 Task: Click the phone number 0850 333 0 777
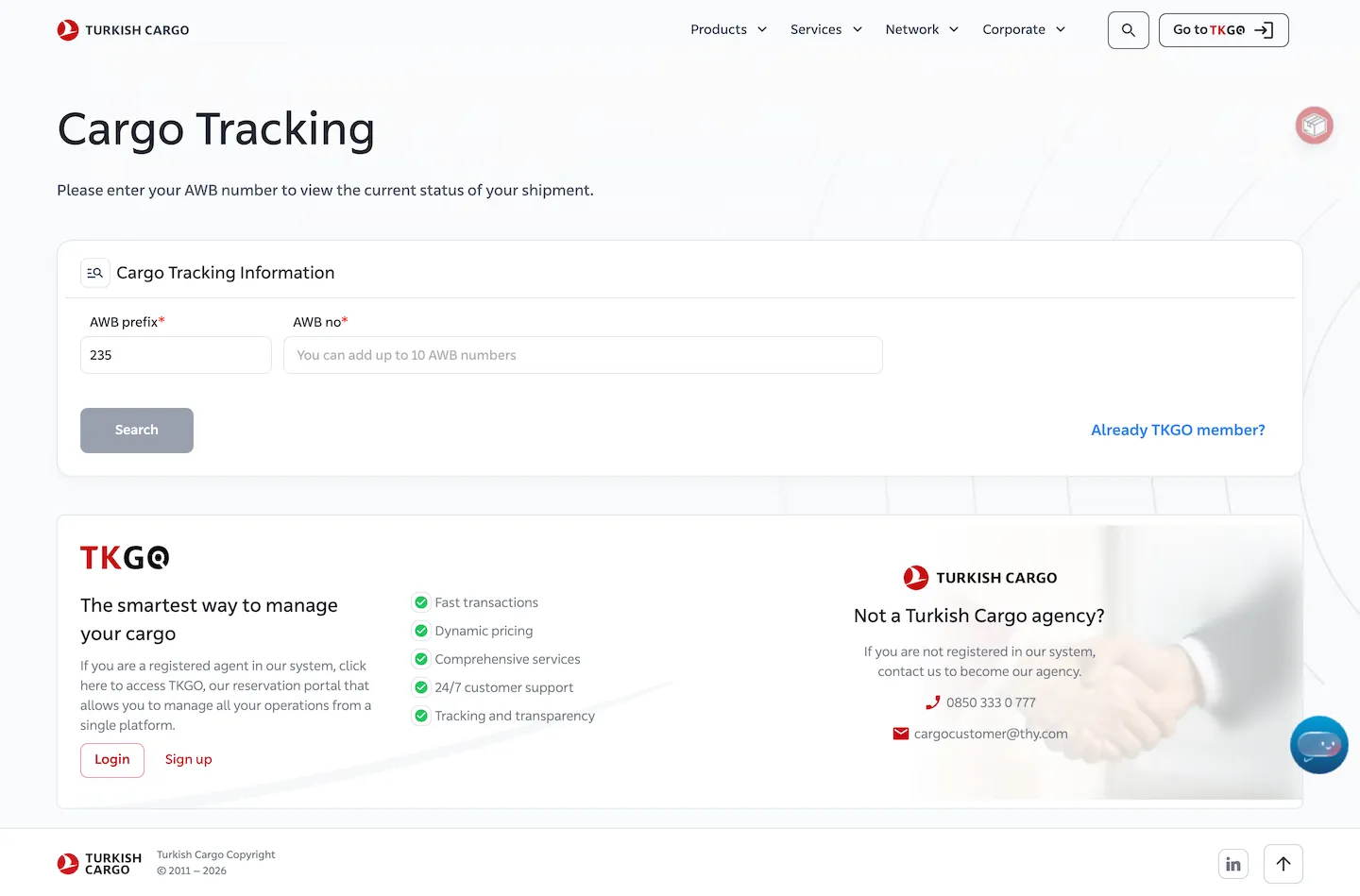[991, 702]
